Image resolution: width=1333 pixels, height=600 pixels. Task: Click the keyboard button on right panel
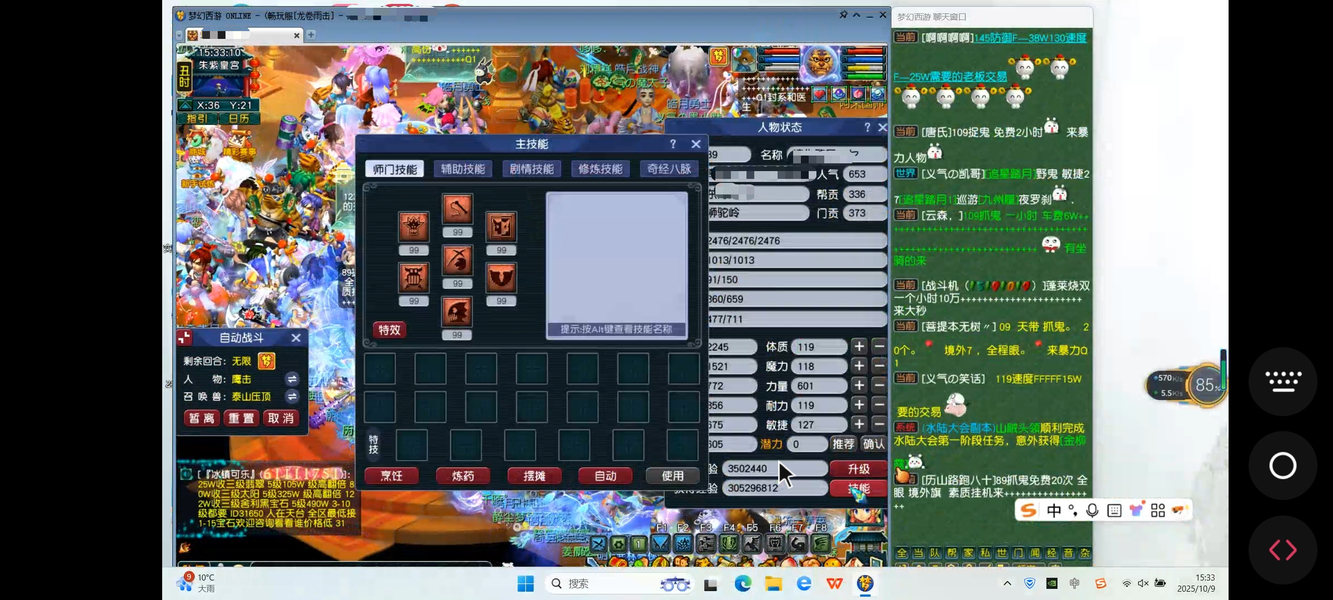(1283, 381)
